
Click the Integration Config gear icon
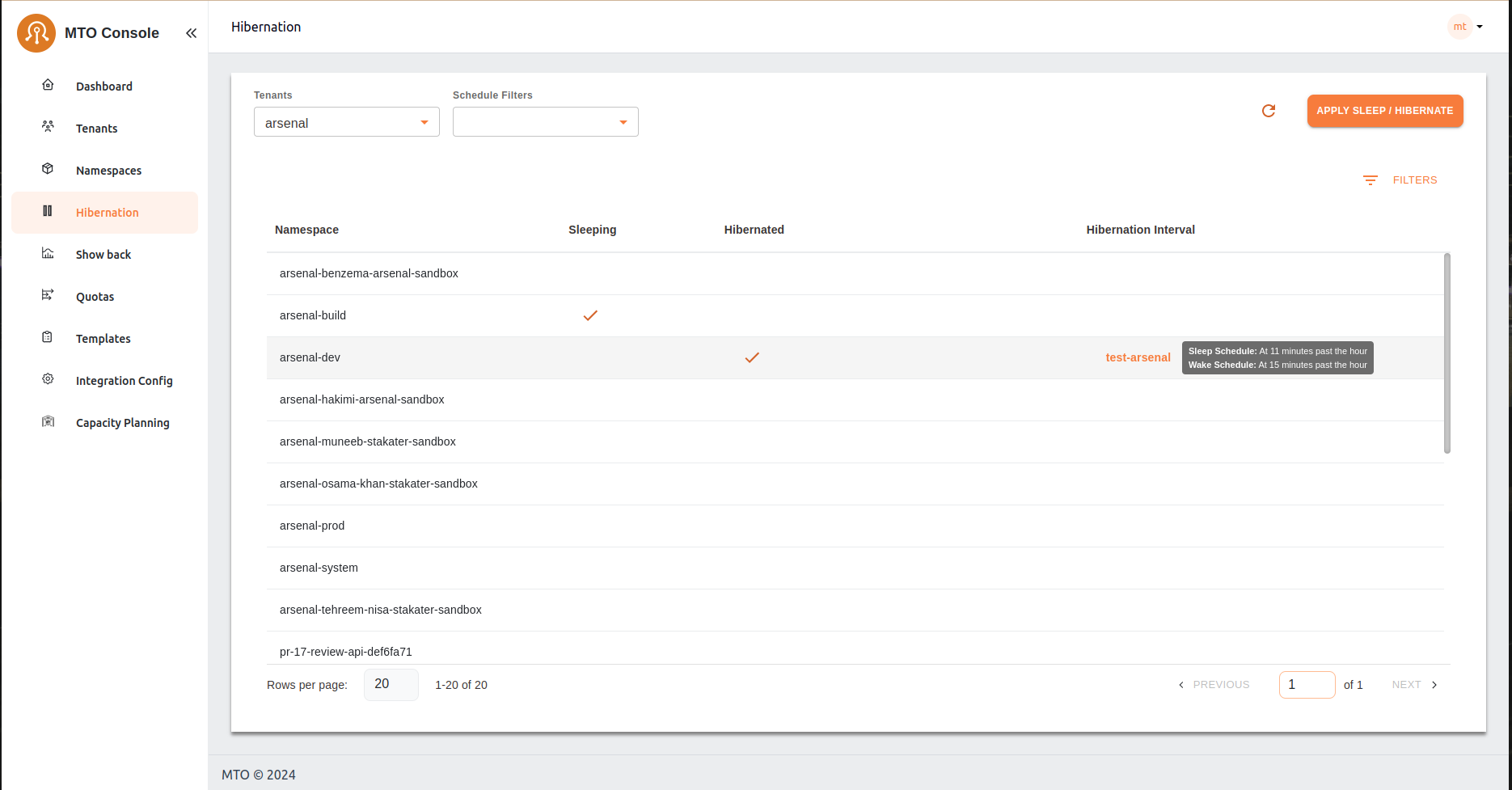pos(48,379)
